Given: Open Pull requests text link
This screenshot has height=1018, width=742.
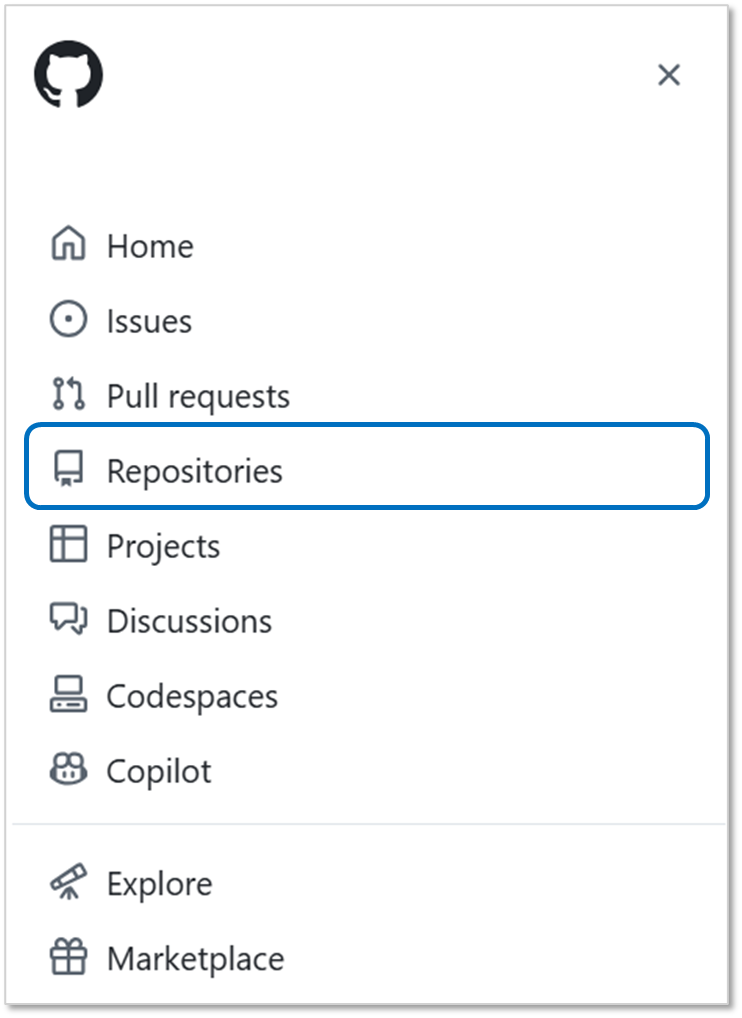Looking at the screenshot, I should pos(198,396).
